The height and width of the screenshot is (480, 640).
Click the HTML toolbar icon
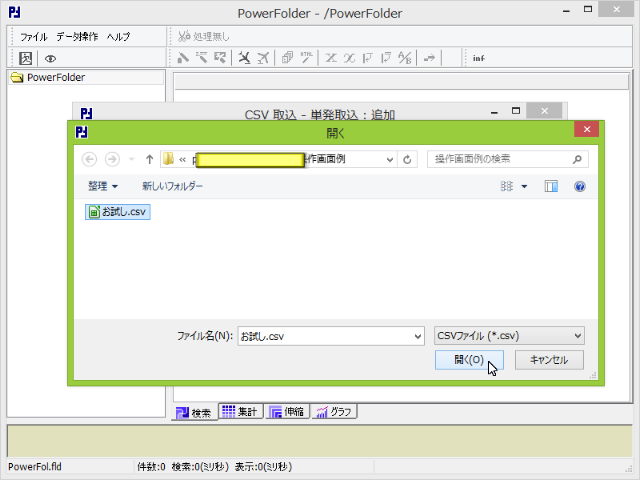pyautogui.click(x=306, y=58)
